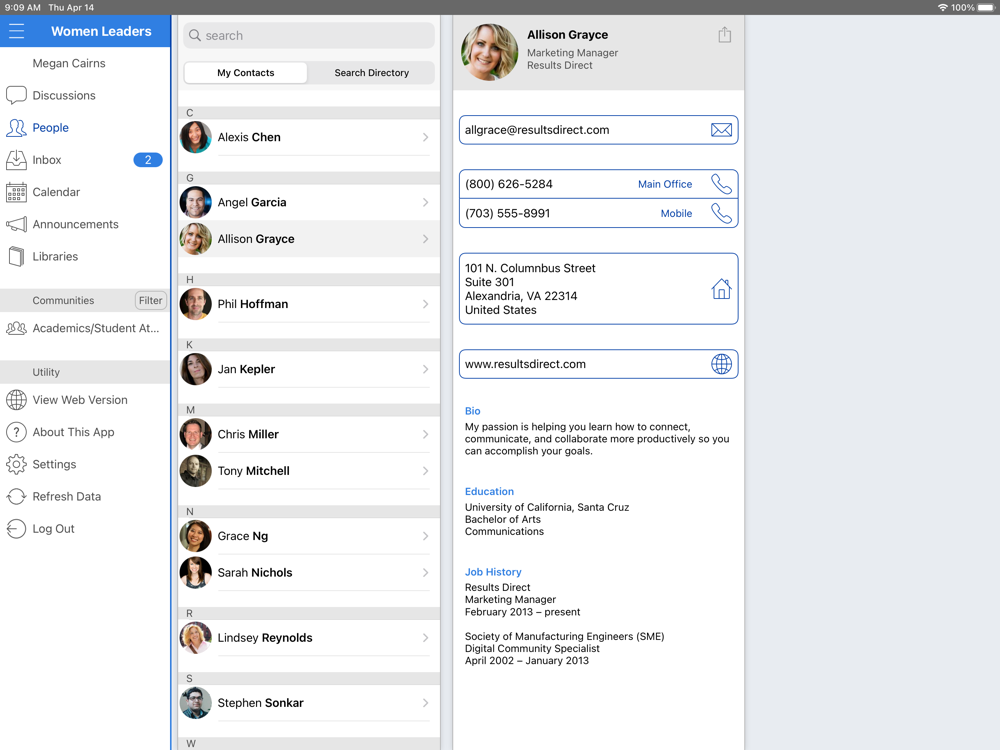Click Log Out in the sidebar
This screenshot has width=1000, height=750.
pyautogui.click(x=53, y=529)
